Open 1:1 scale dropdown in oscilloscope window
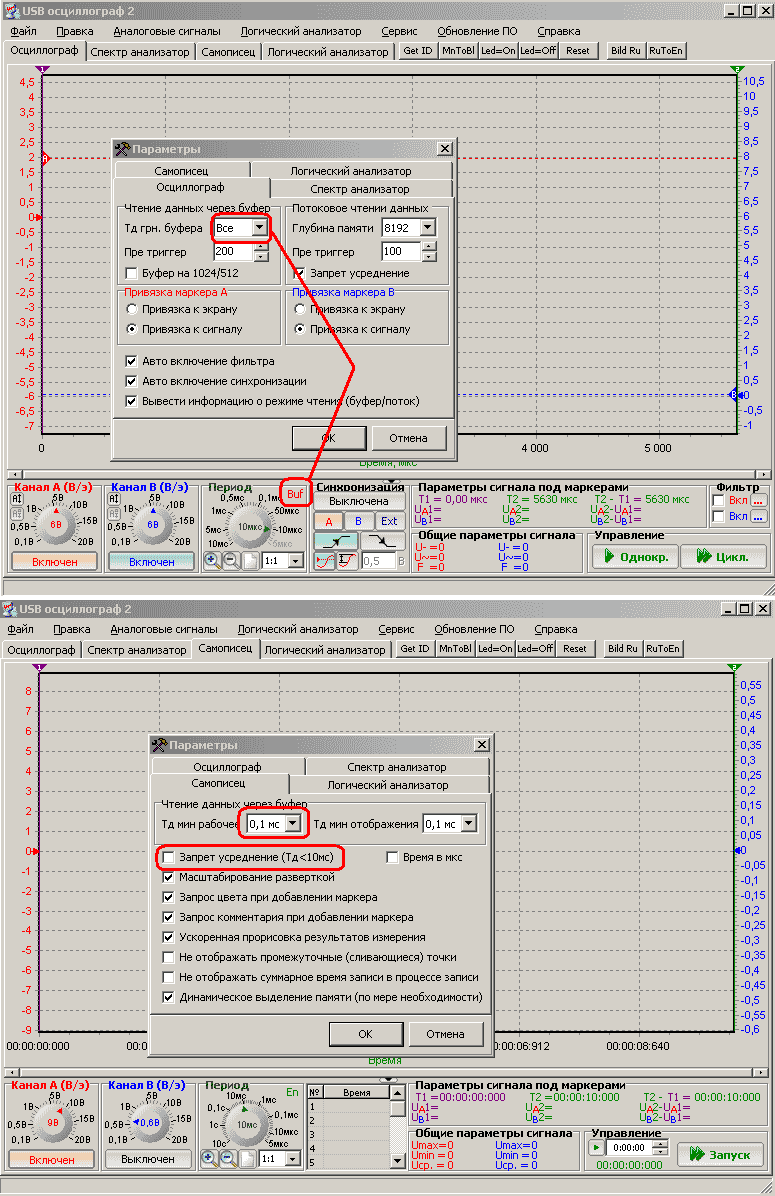Screen dimensions: 775x1196 coord(296,561)
